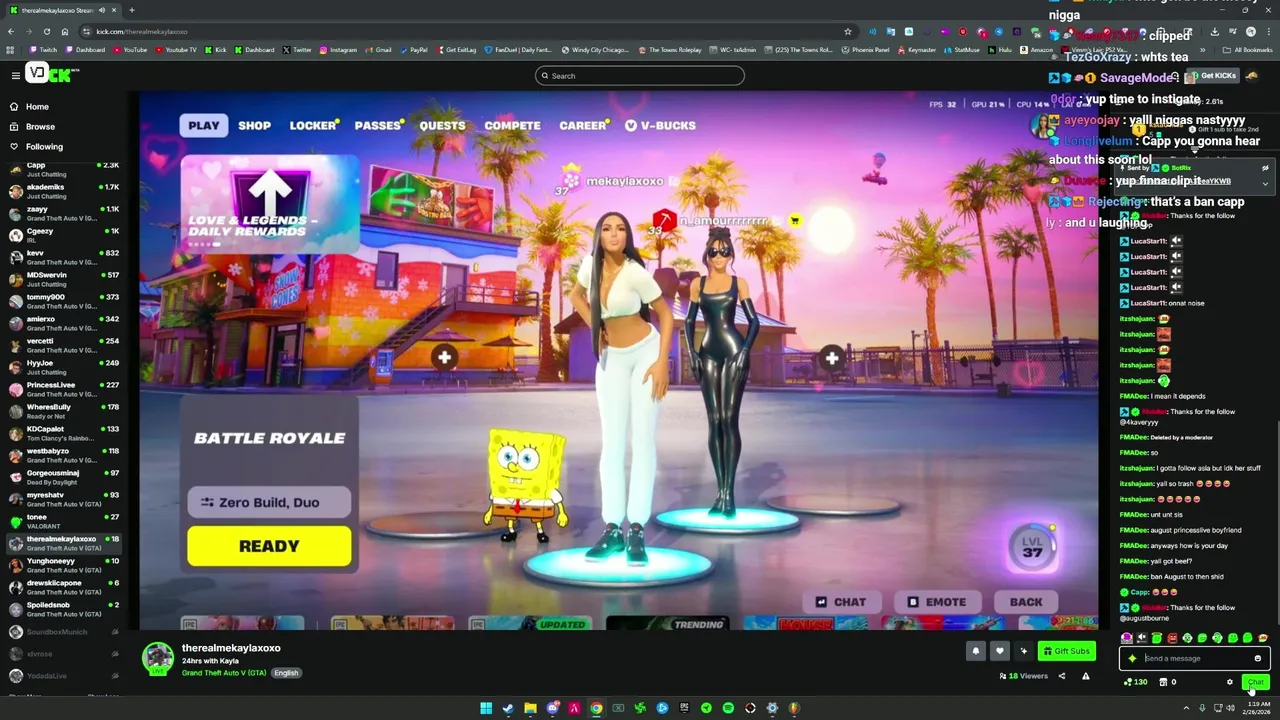Open Zero Build, Duo mode selector
The height and width of the screenshot is (720, 1280).
pos(269,502)
